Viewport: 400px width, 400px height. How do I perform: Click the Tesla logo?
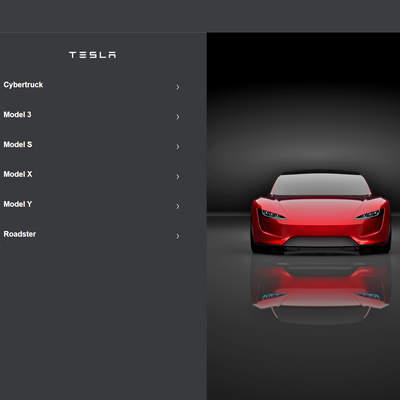click(93, 55)
